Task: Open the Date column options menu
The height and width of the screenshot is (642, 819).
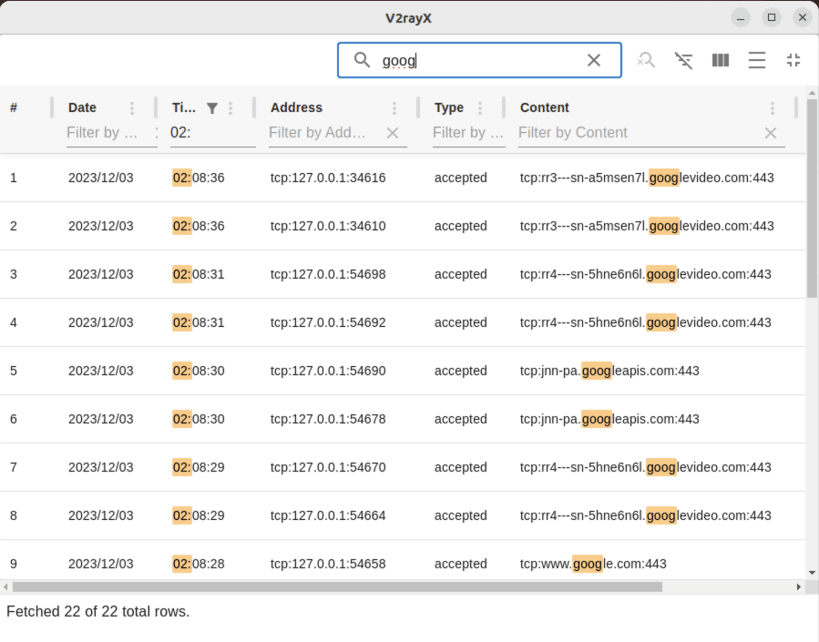Action: [132, 108]
